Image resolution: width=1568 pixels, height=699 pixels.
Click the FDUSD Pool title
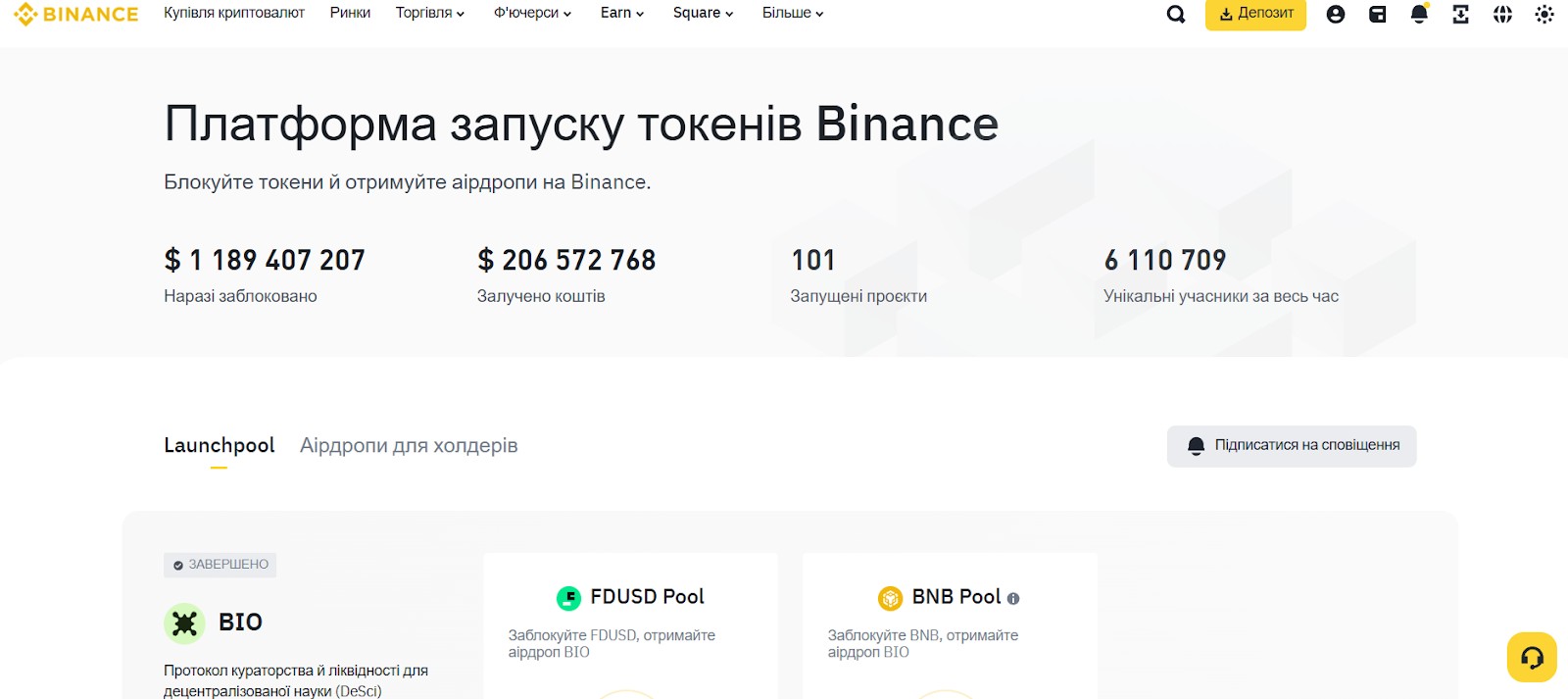(647, 597)
